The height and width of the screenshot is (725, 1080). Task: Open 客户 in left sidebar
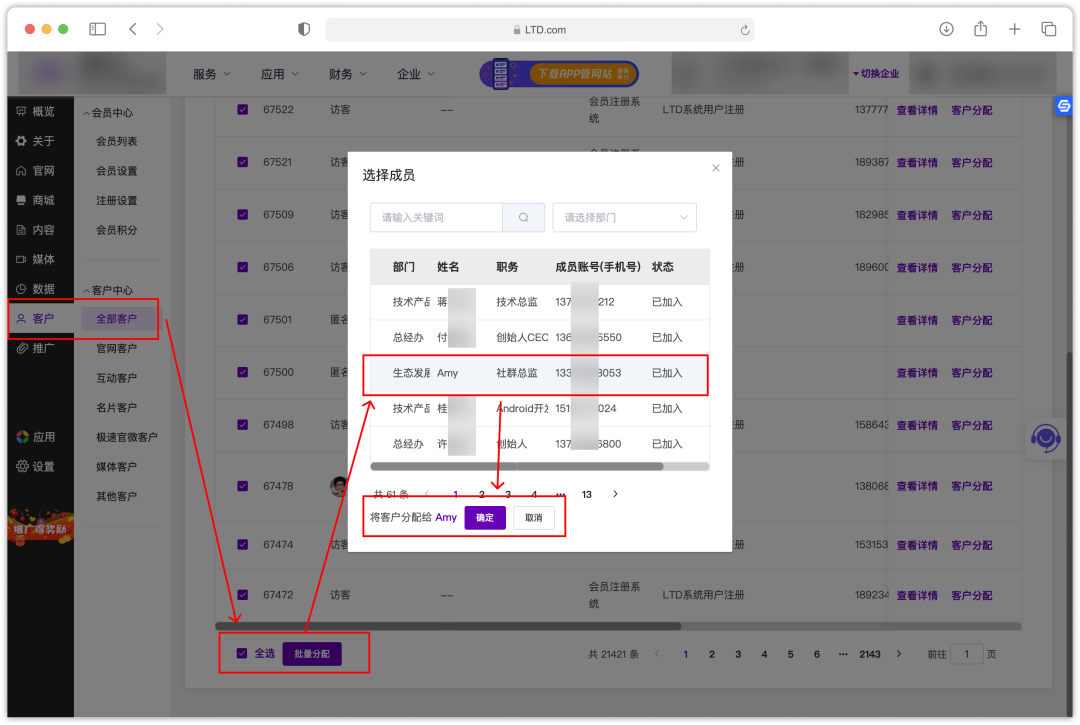[x=36, y=318]
